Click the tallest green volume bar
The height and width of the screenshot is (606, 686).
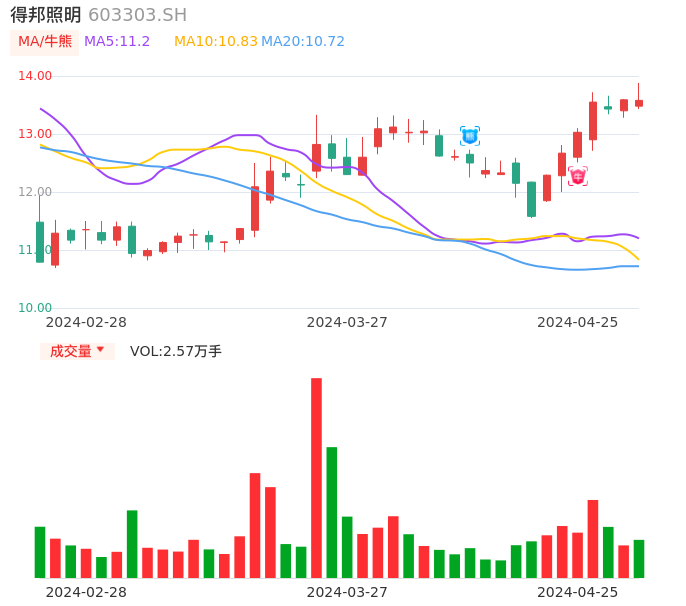[x=332, y=512]
